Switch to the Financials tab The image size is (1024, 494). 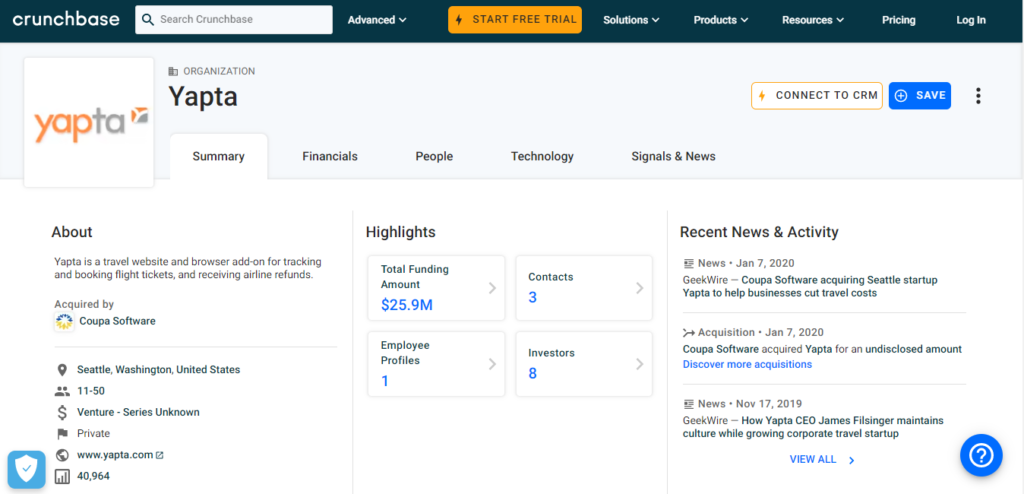[330, 157]
